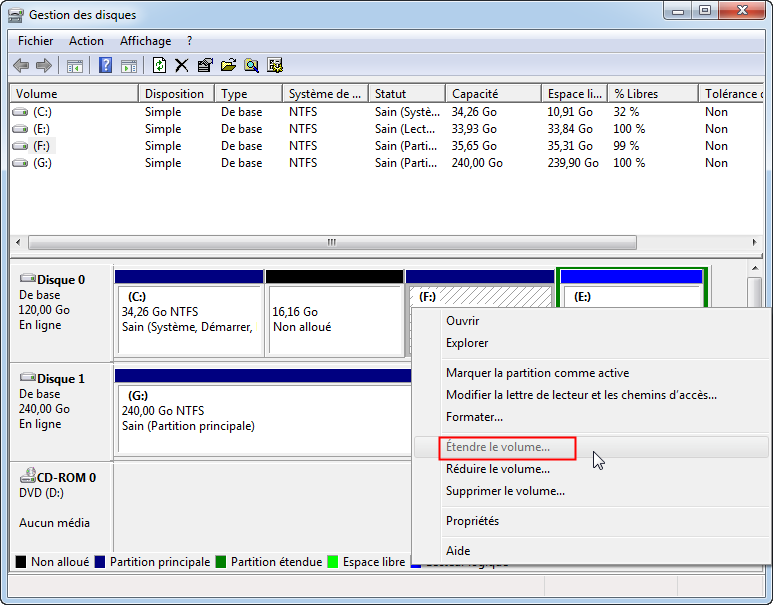Viewport: 773px width, 605px height.
Task: Click the green Partition étendue legend swatch
Action: (221, 562)
